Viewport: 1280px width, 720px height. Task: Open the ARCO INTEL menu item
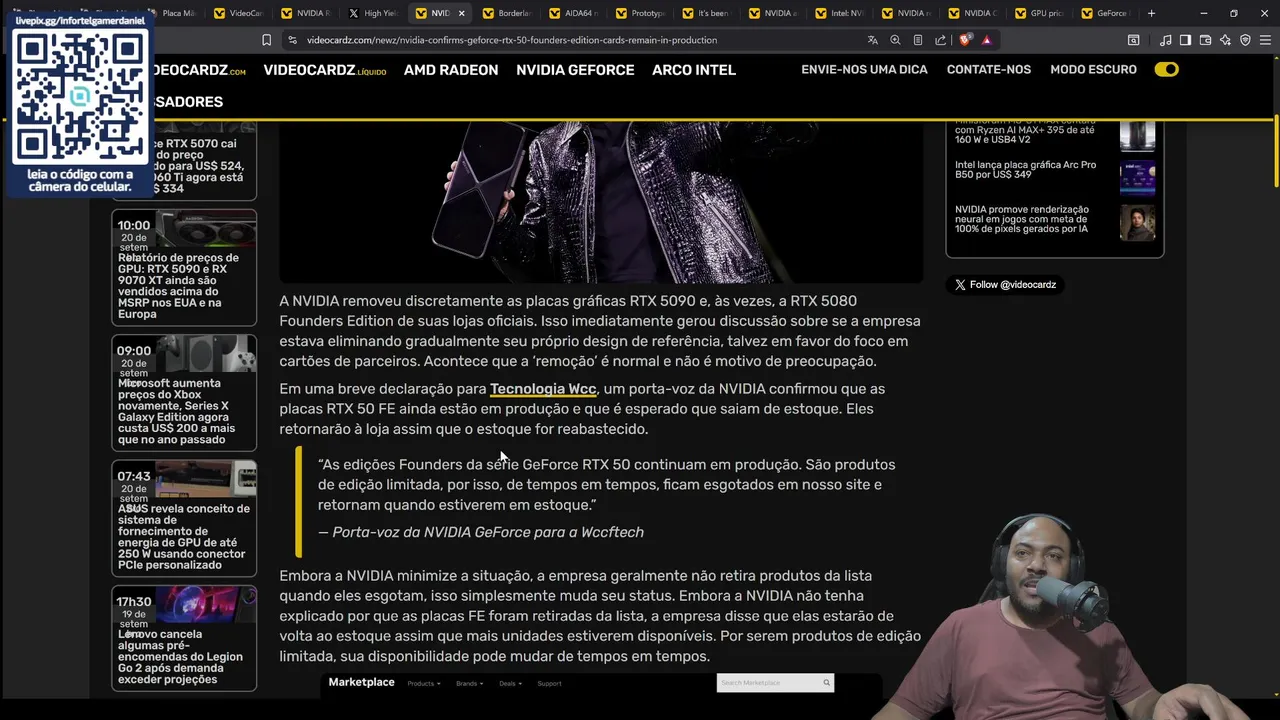[x=694, y=70]
